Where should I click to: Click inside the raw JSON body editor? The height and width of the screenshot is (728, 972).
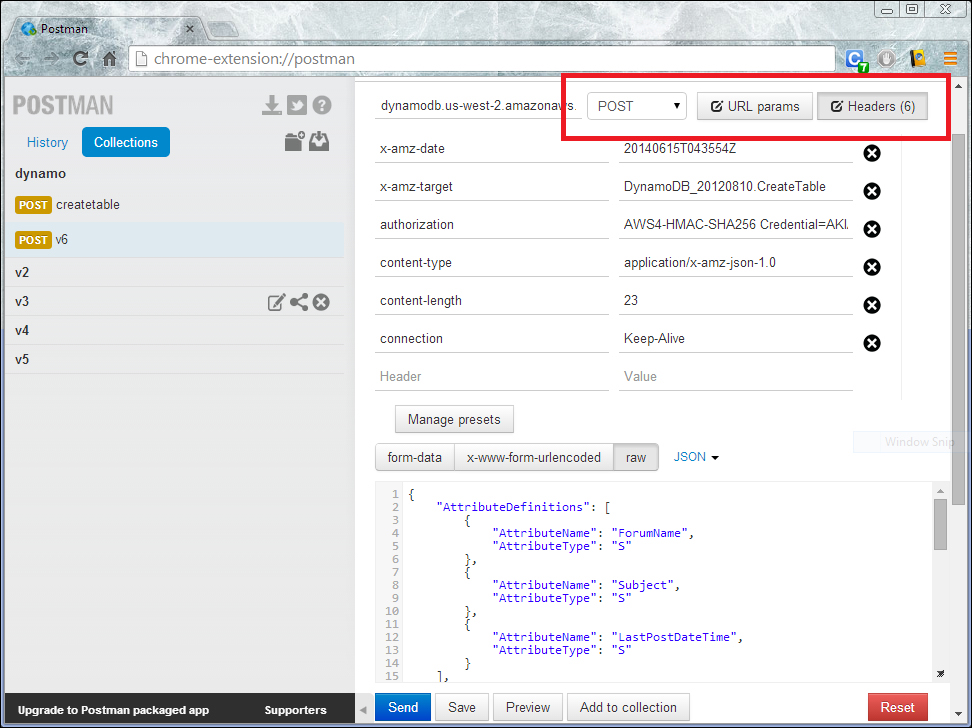tap(666, 583)
